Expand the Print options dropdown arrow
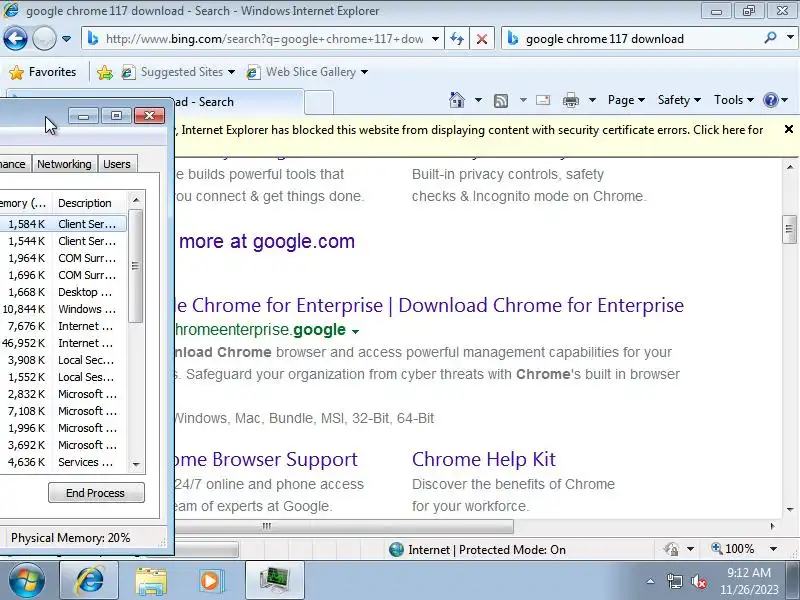The width and height of the screenshot is (800, 600). (x=592, y=100)
